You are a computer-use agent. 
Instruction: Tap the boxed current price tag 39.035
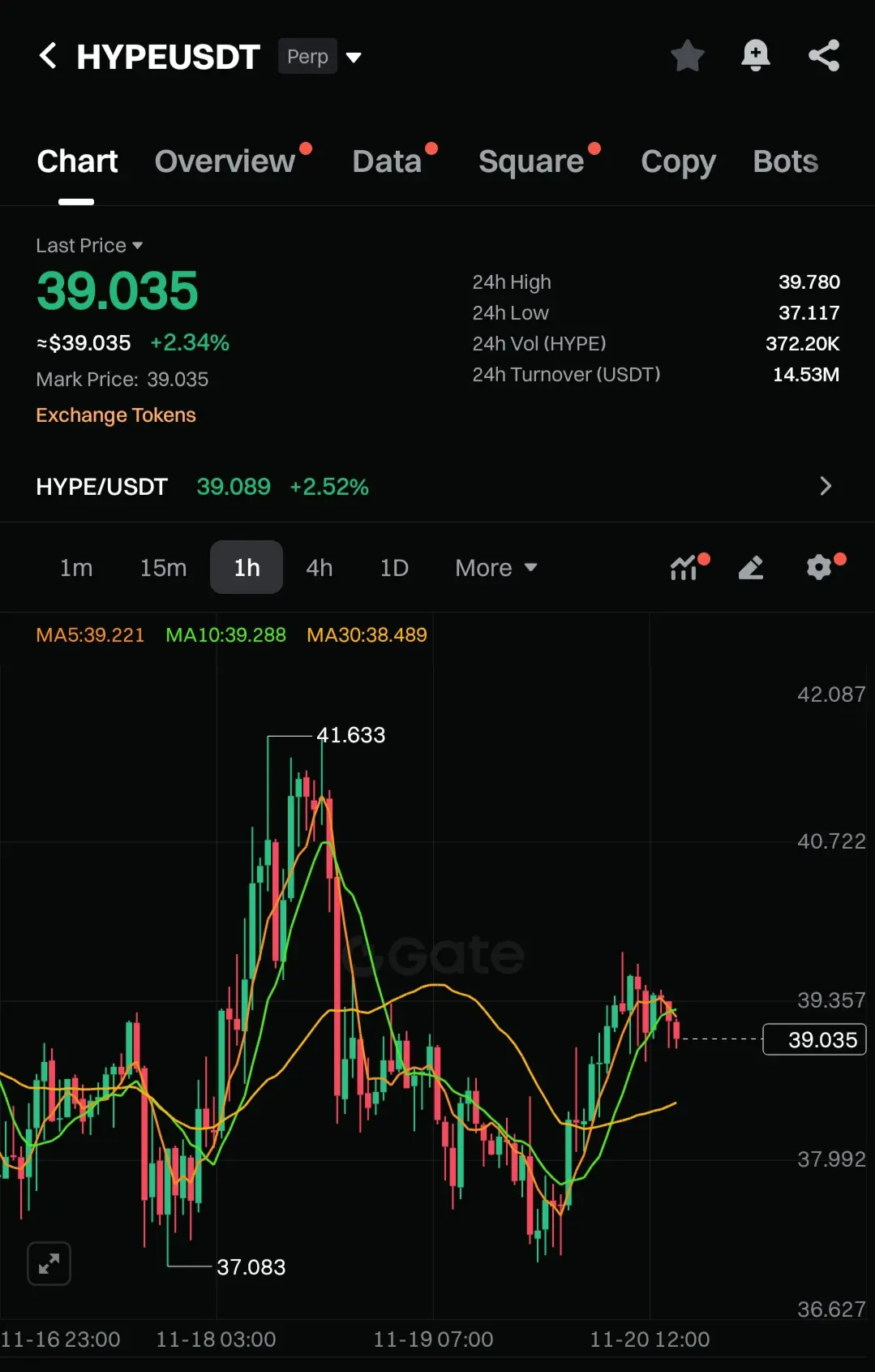814,1039
